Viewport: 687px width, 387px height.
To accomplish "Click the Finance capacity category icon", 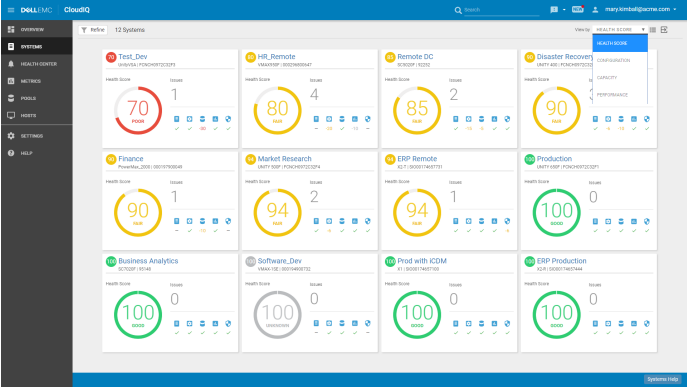I will pyautogui.click(x=202, y=221).
